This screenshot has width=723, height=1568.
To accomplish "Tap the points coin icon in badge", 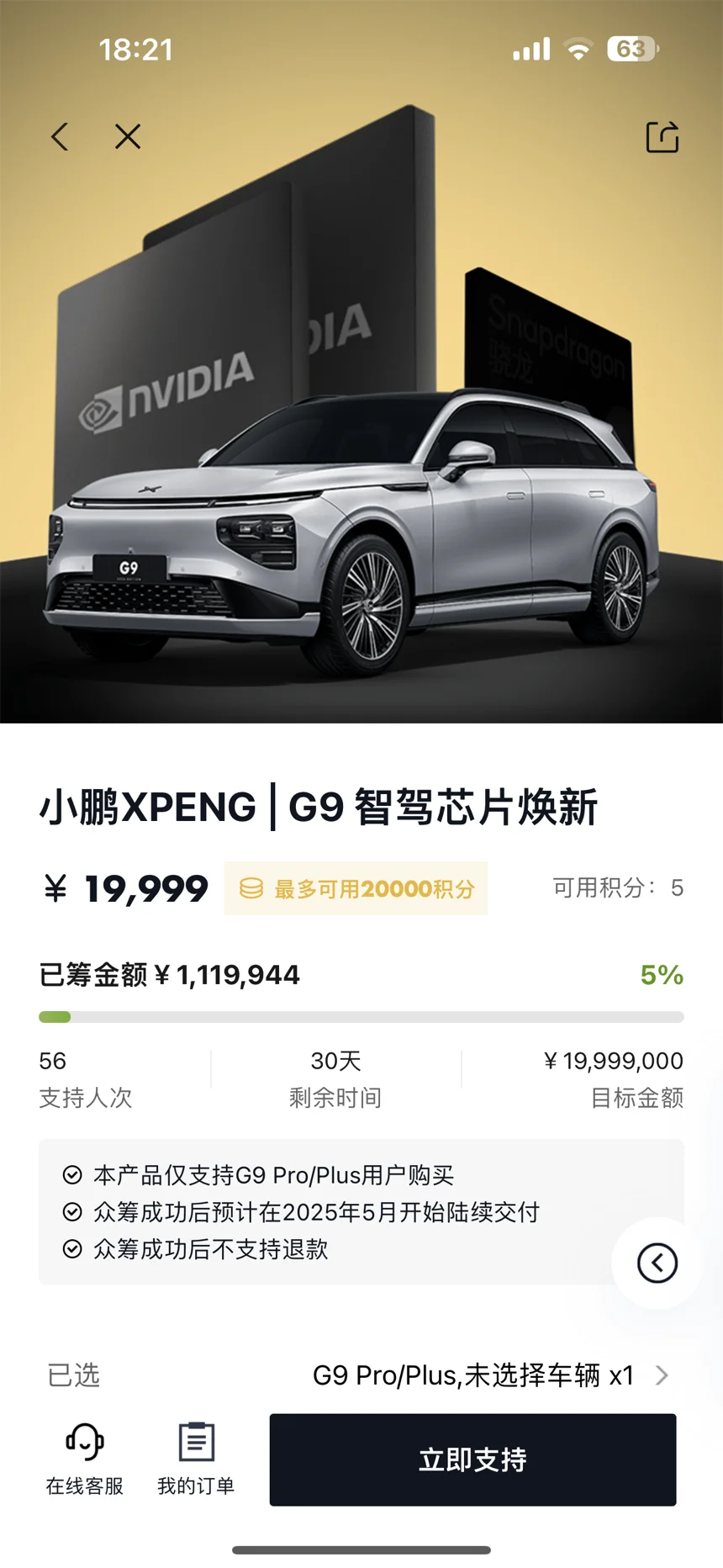I will 251,888.
